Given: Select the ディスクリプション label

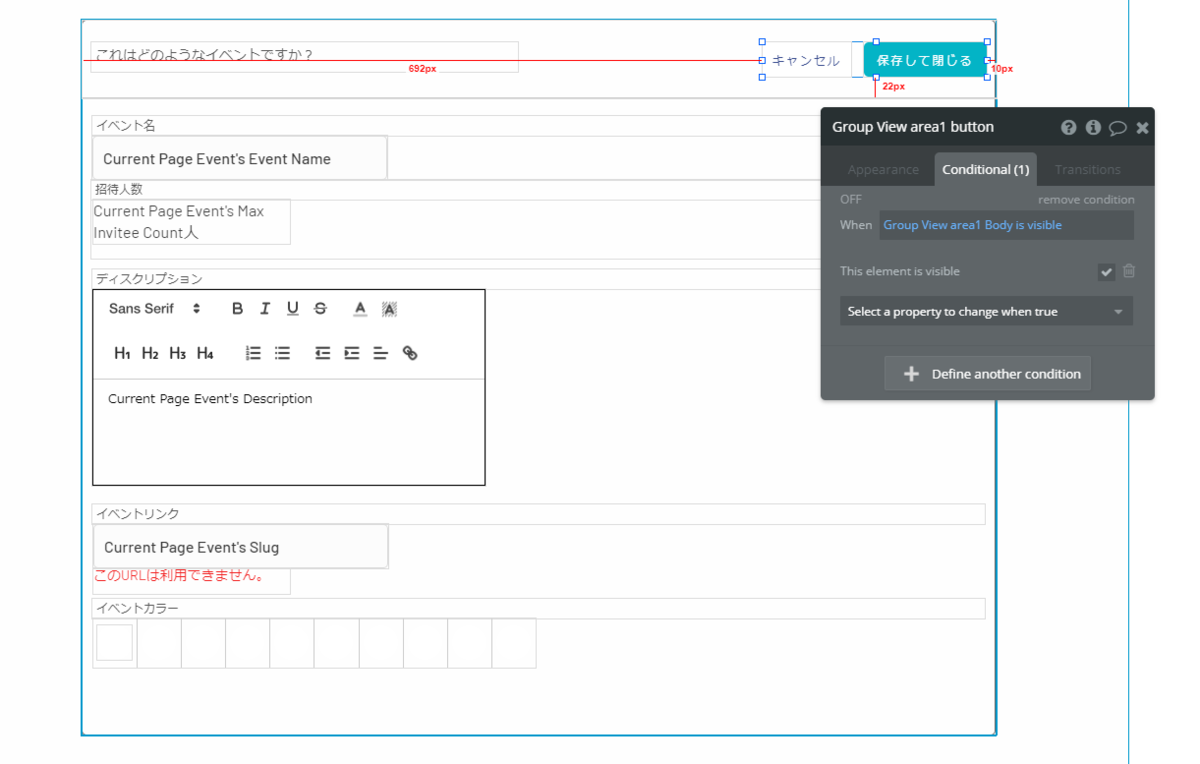Looking at the screenshot, I should [x=149, y=279].
